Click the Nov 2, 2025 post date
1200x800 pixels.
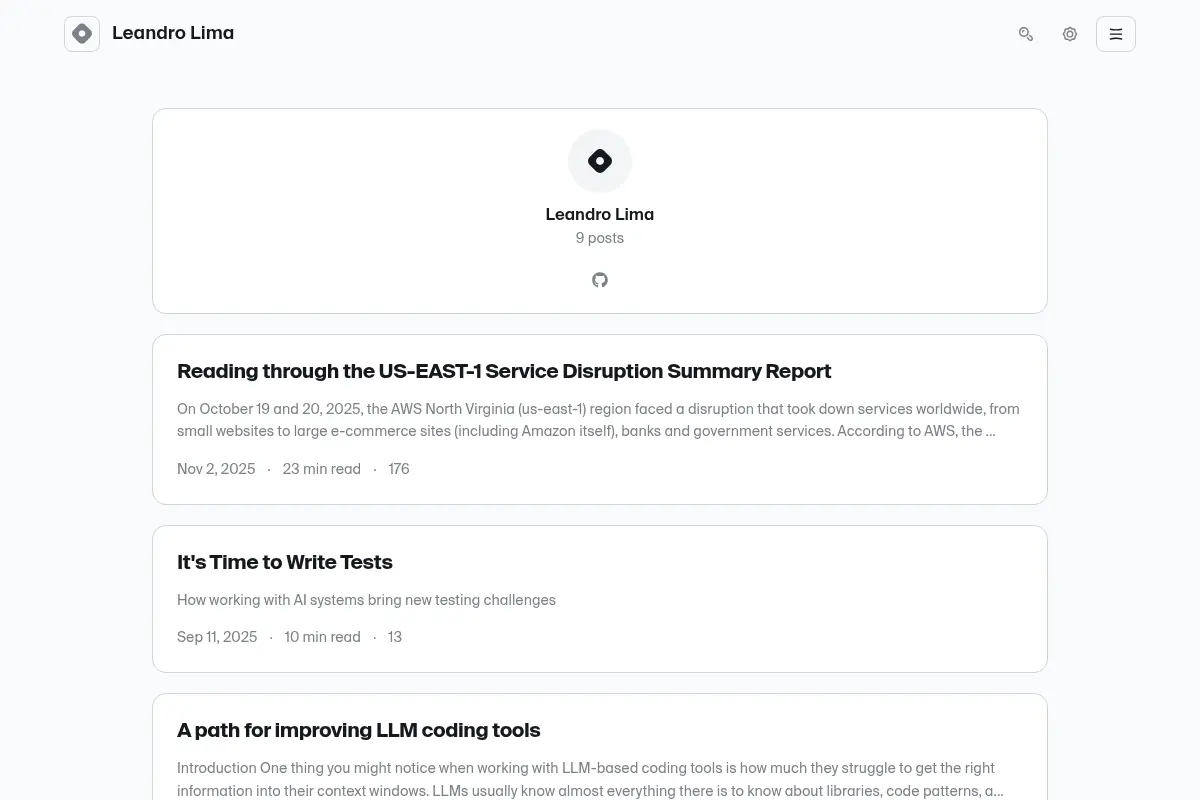coord(216,469)
